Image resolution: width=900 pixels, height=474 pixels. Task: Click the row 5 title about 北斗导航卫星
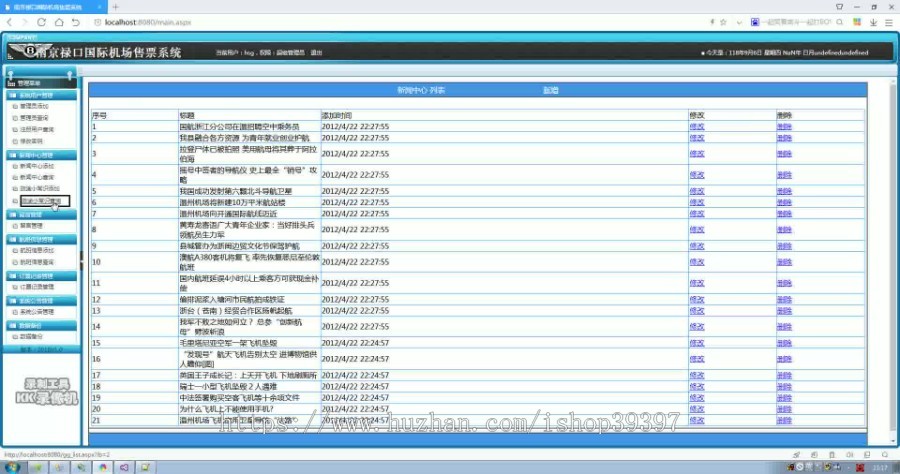[x=236, y=191]
